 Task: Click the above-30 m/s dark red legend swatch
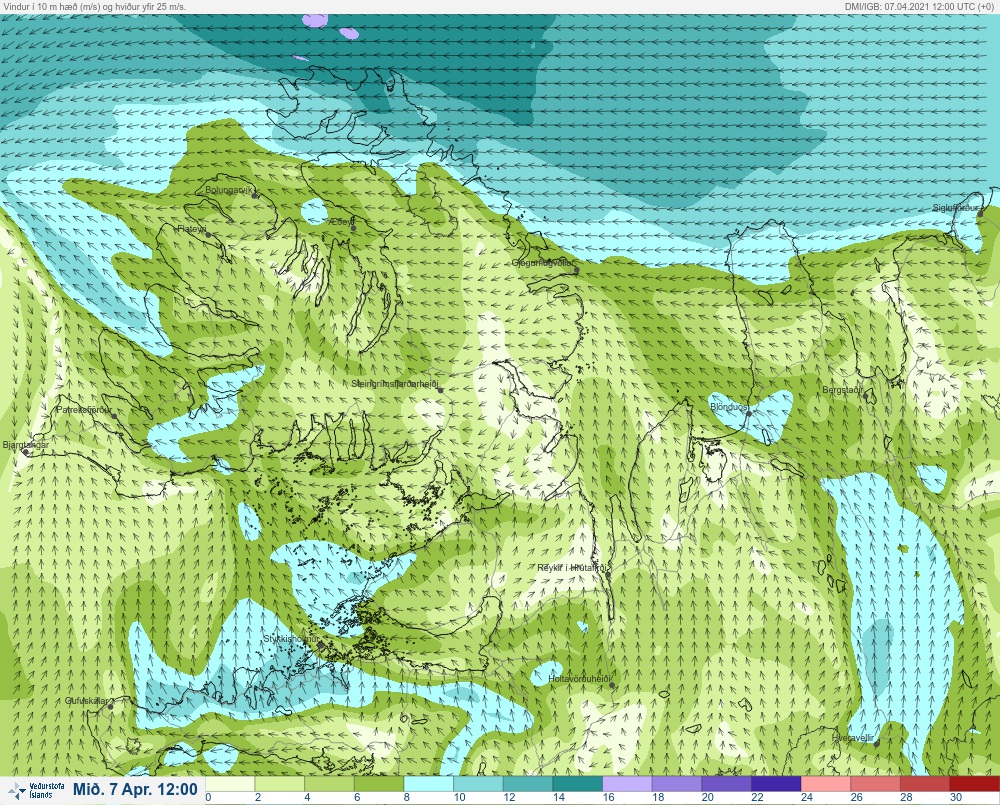[975, 784]
